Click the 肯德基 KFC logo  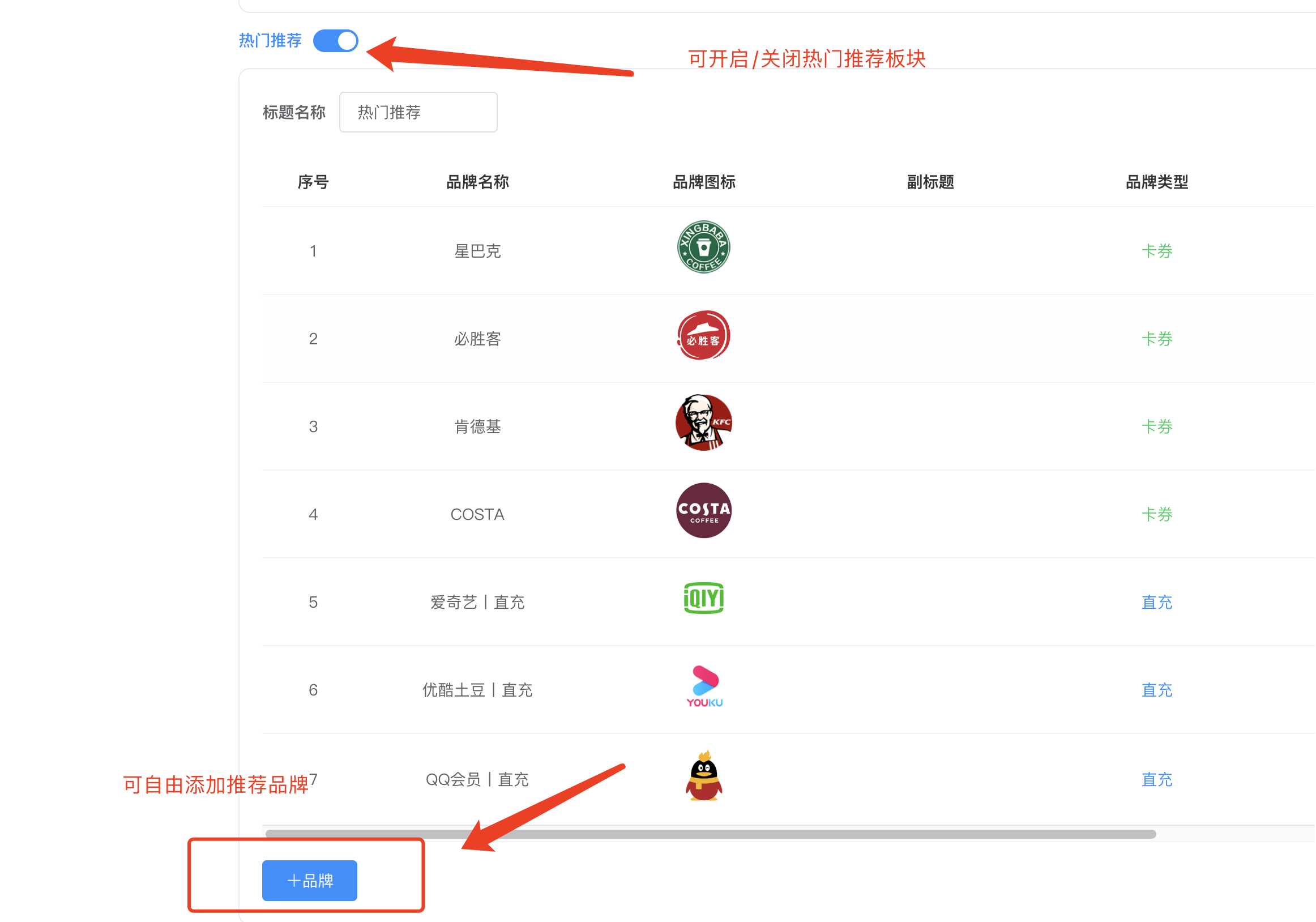pyautogui.click(x=703, y=422)
